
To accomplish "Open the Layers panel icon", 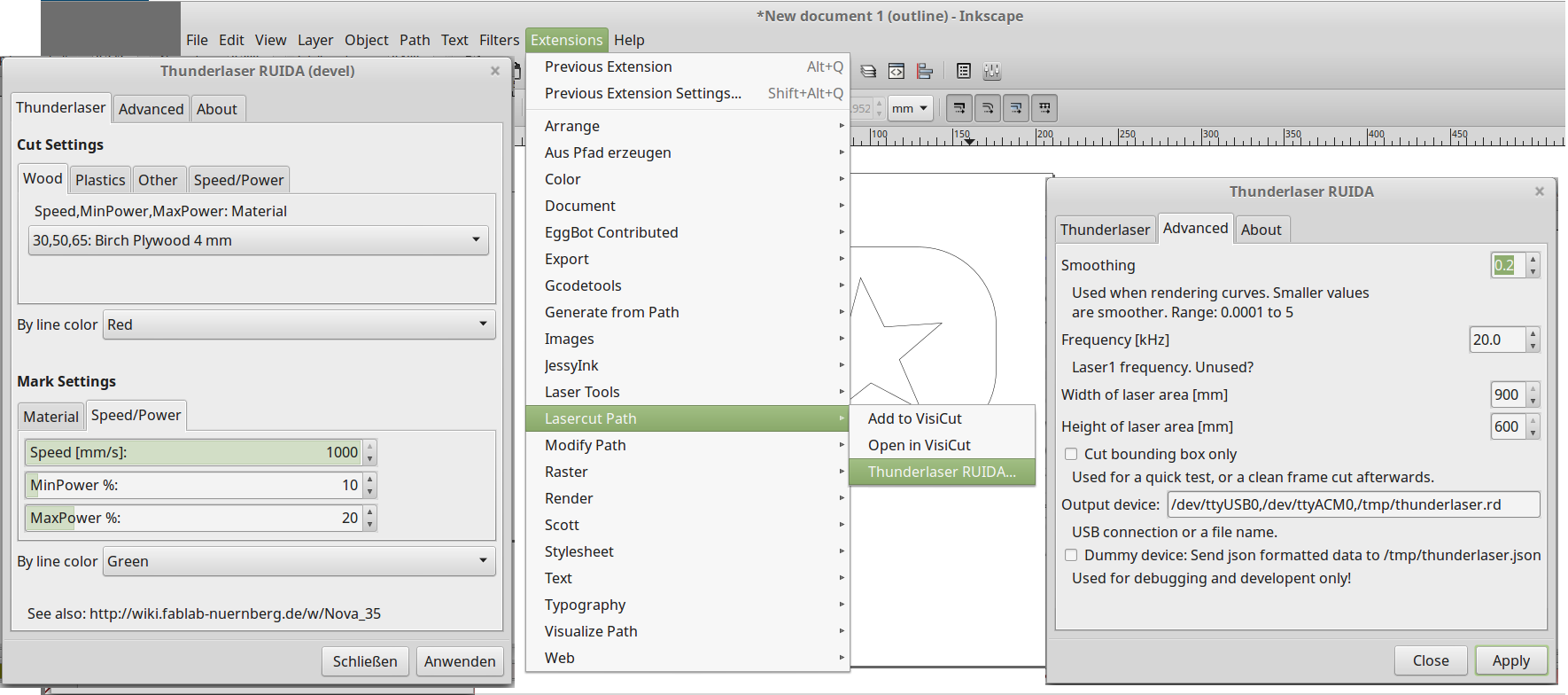I will coord(869,71).
